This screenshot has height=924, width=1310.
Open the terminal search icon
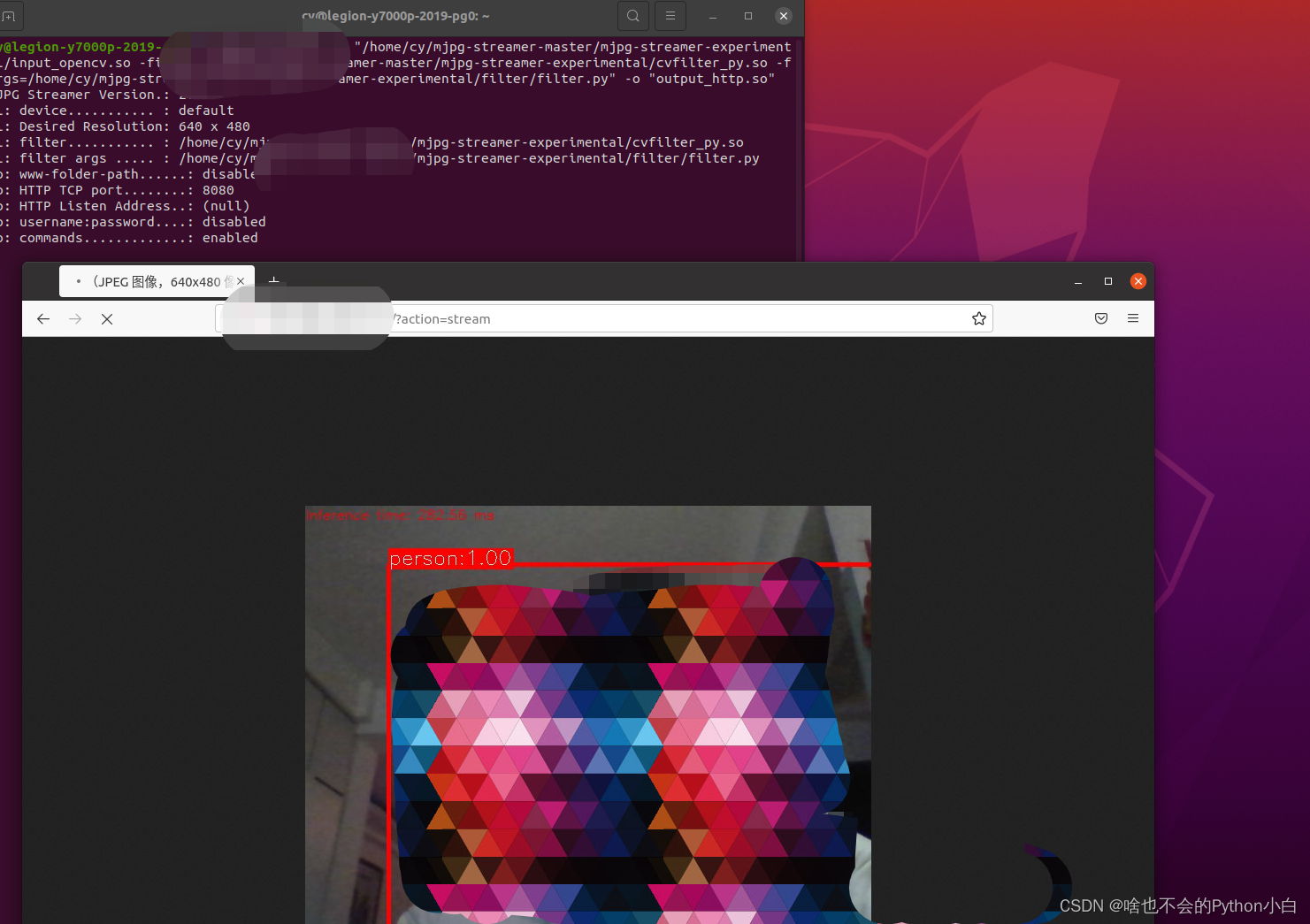pyautogui.click(x=632, y=16)
